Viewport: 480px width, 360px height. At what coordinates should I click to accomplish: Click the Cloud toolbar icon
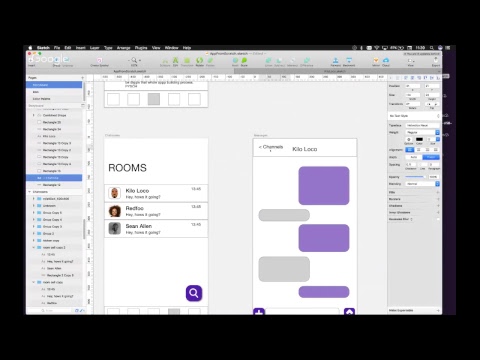(386, 60)
